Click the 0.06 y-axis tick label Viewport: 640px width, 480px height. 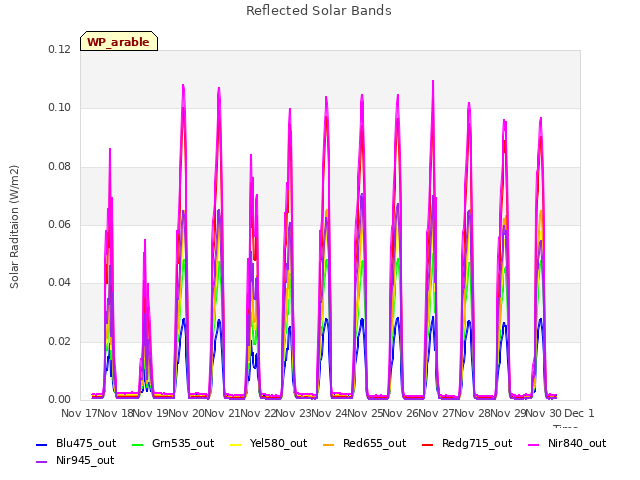[x=60, y=224]
